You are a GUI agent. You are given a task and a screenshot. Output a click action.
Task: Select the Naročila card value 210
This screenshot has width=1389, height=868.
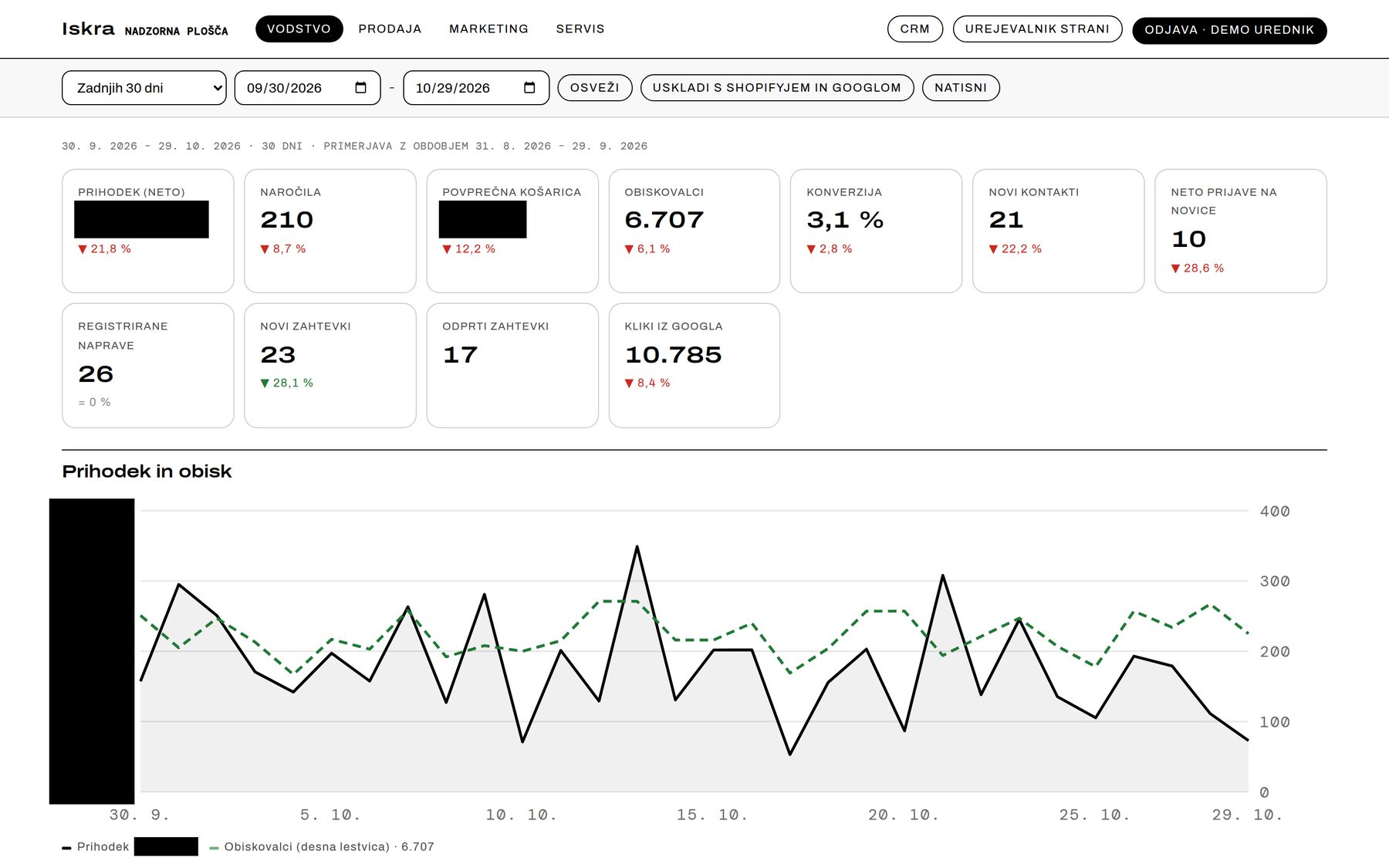click(x=287, y=220)
